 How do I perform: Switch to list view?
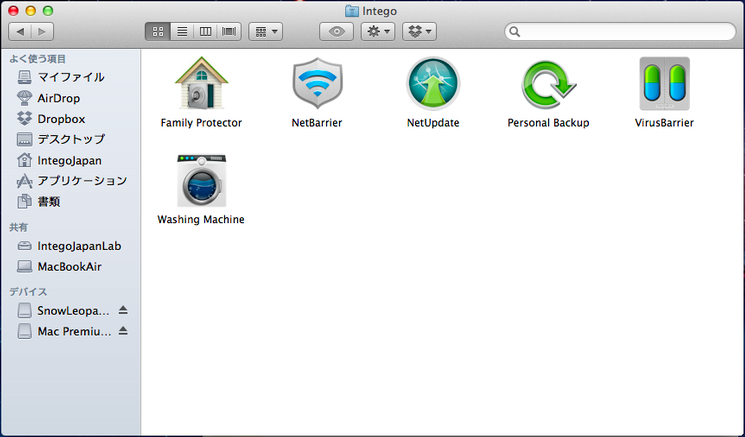182,32
